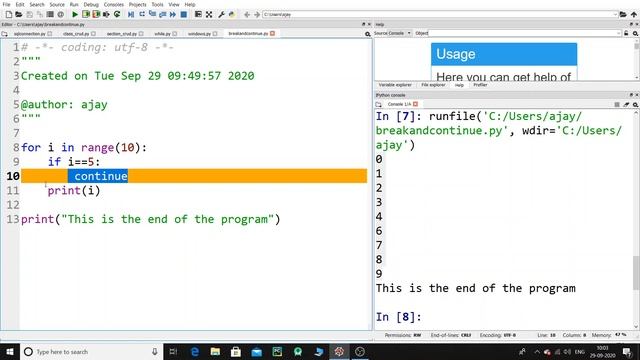This screenshot has height=360, width=640.
Task: Go forward to next cursor position
Action: click(257, 14)
